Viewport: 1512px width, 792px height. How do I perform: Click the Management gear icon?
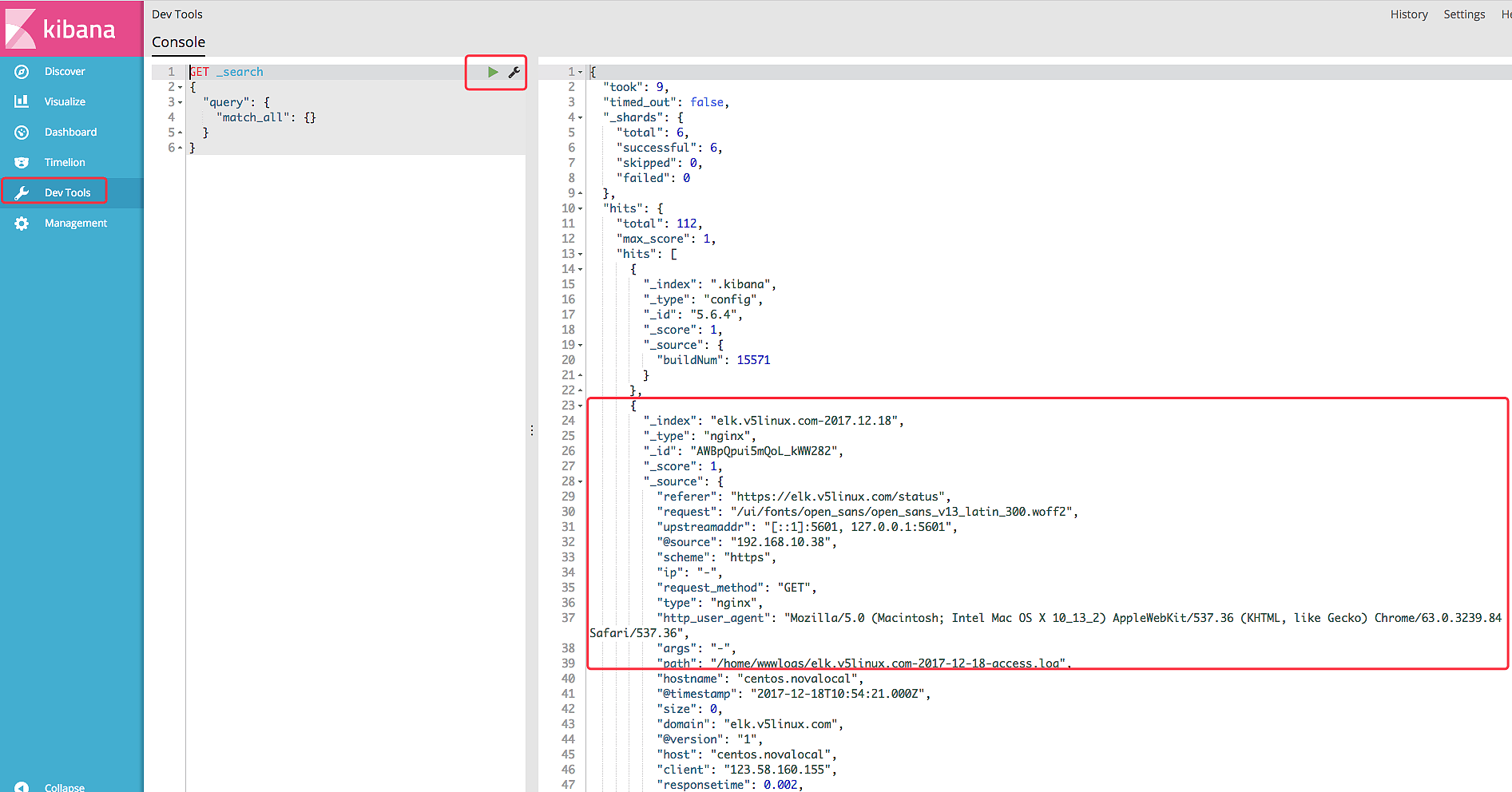coord(22,224)
